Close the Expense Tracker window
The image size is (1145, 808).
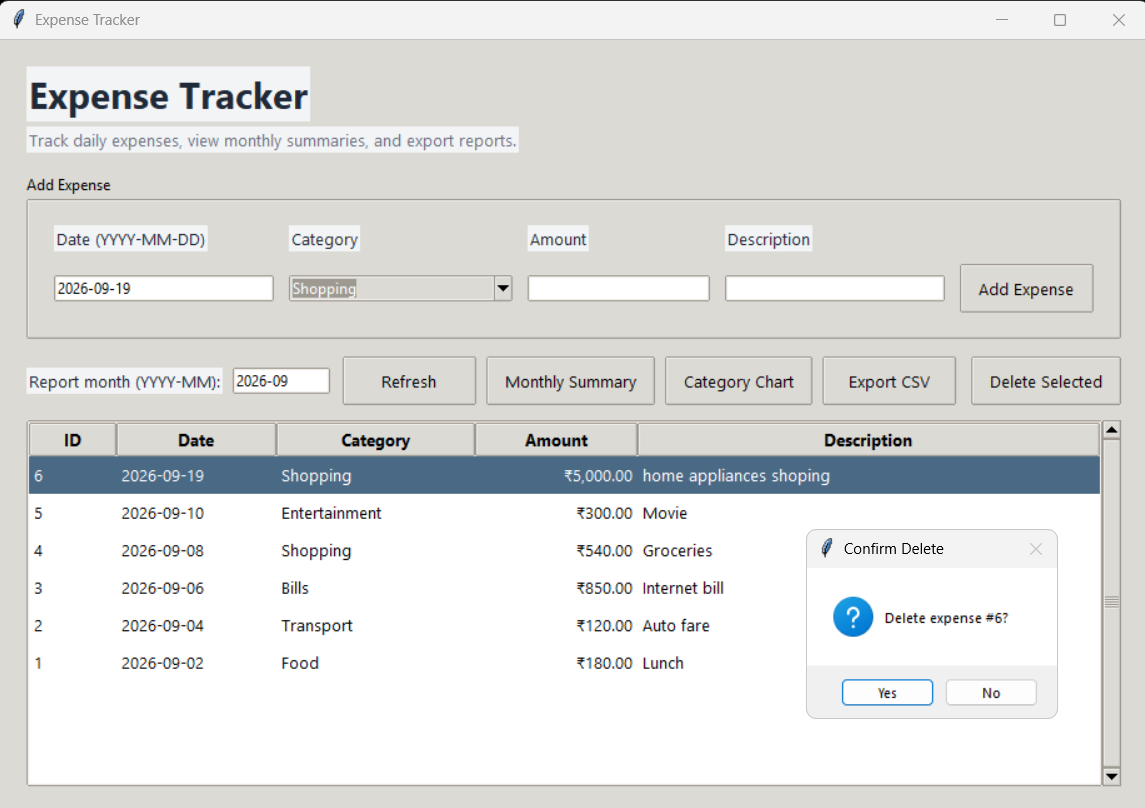tap(1118, 20)
